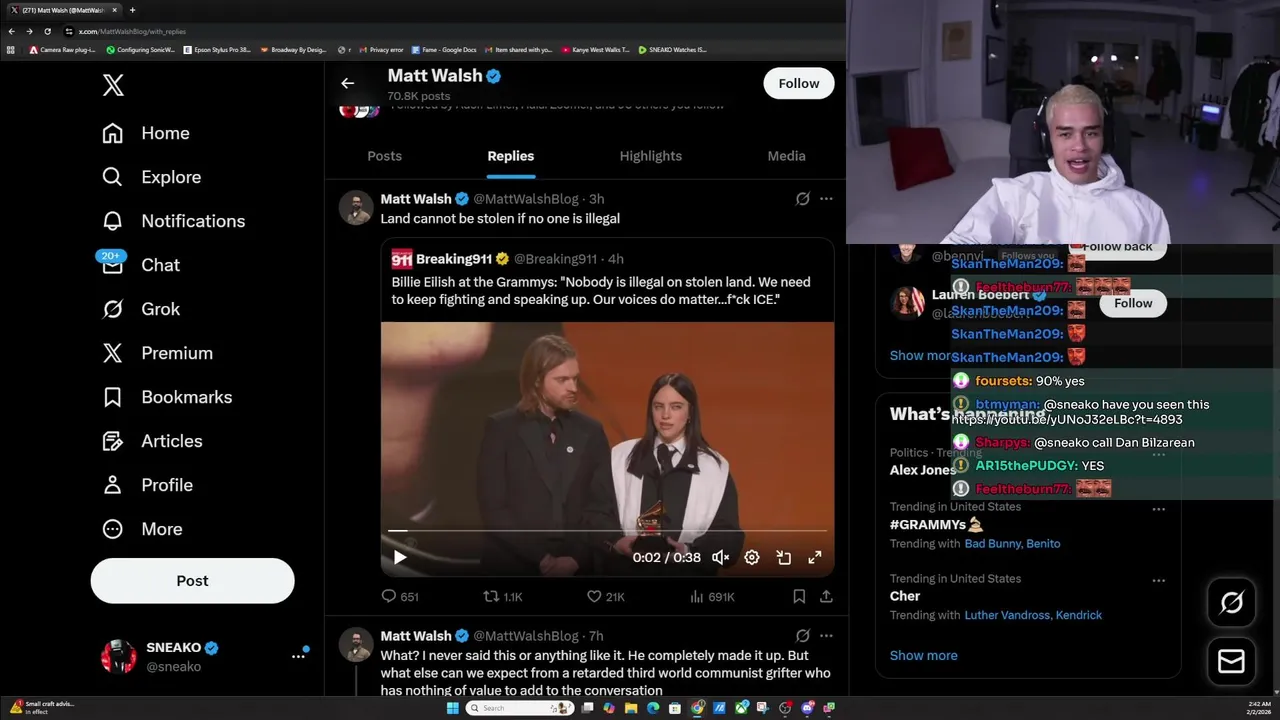1280x720 pixels.
Task: Share the 'Land cannot be stolen' post
Action: (x=826, y=596)
